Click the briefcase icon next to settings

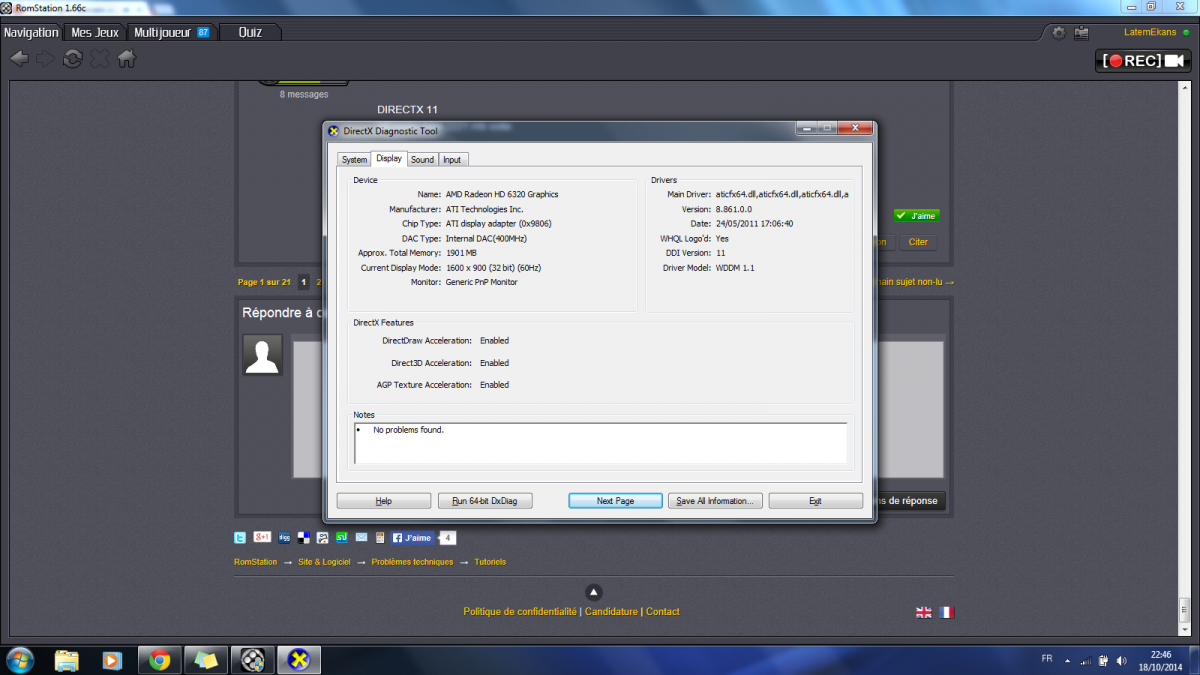(1081, 33)
